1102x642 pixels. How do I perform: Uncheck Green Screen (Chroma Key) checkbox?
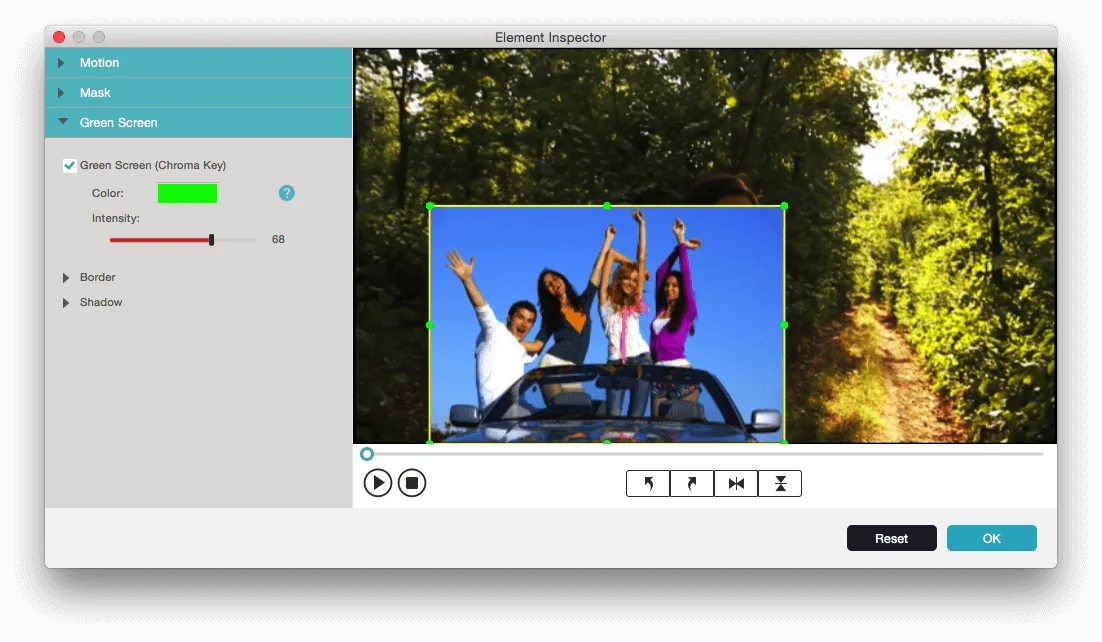(x=70, y=165)
